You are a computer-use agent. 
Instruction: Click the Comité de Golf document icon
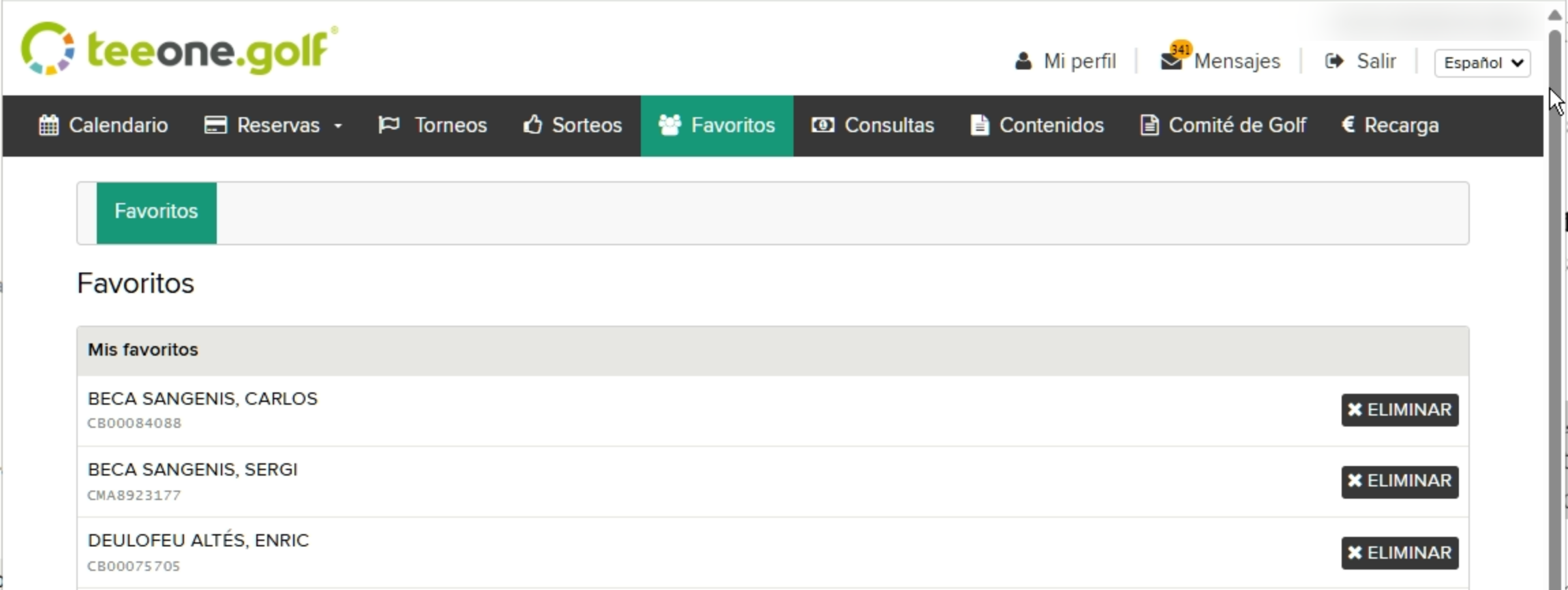1149,125
